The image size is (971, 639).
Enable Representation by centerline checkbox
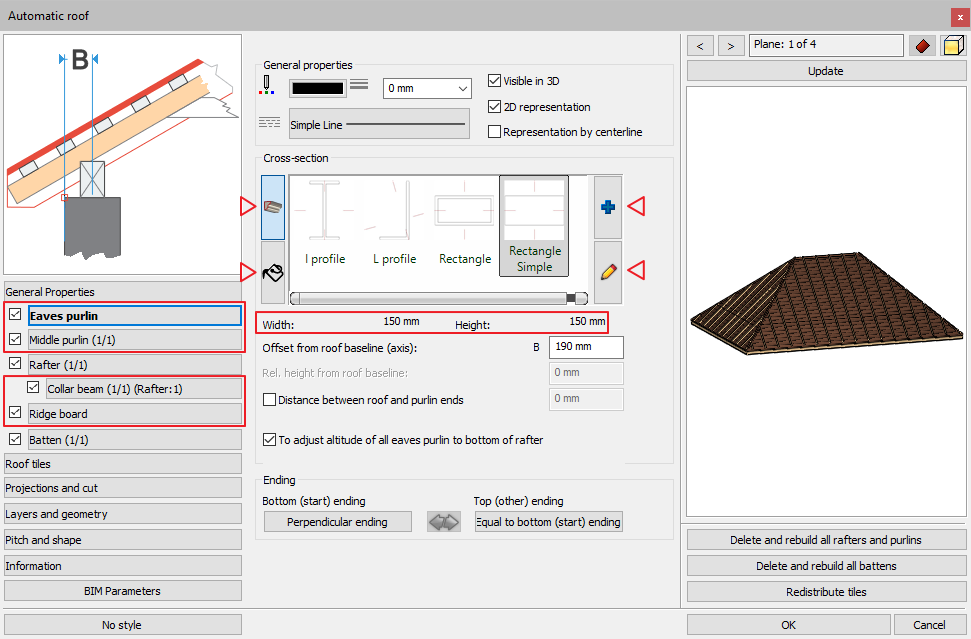pos(494,132)
